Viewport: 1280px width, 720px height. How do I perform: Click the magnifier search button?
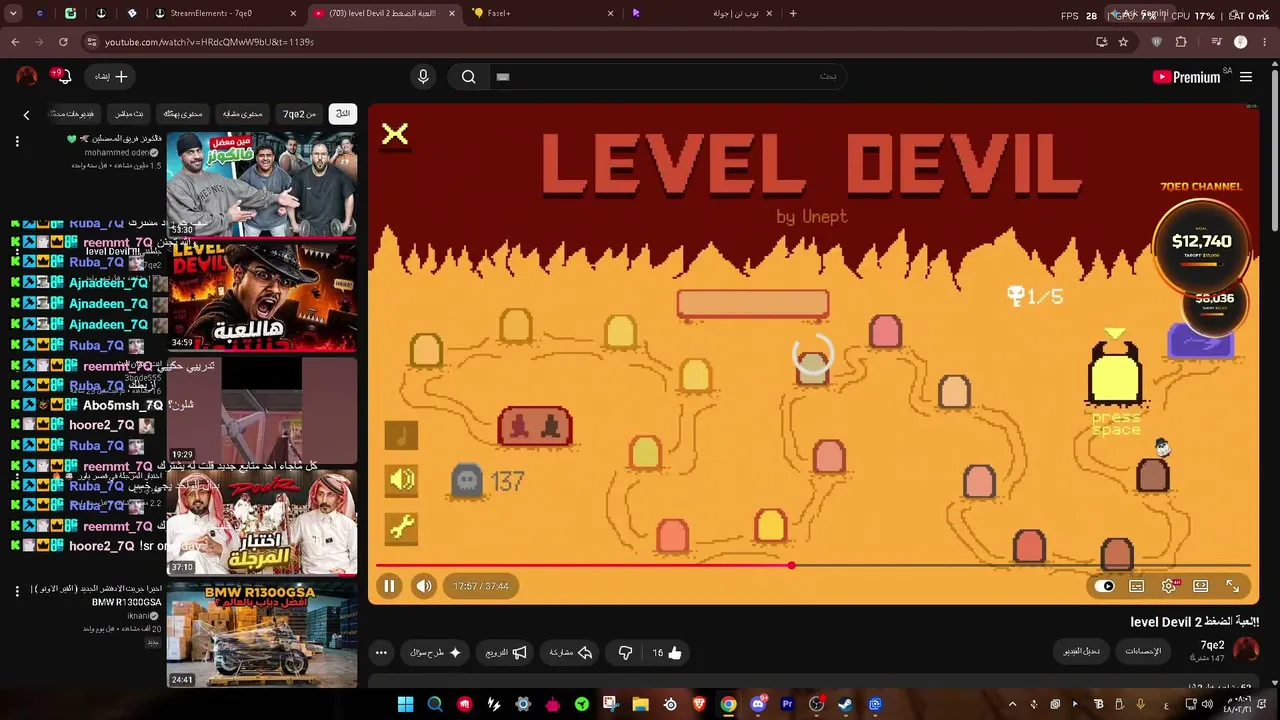468,77
